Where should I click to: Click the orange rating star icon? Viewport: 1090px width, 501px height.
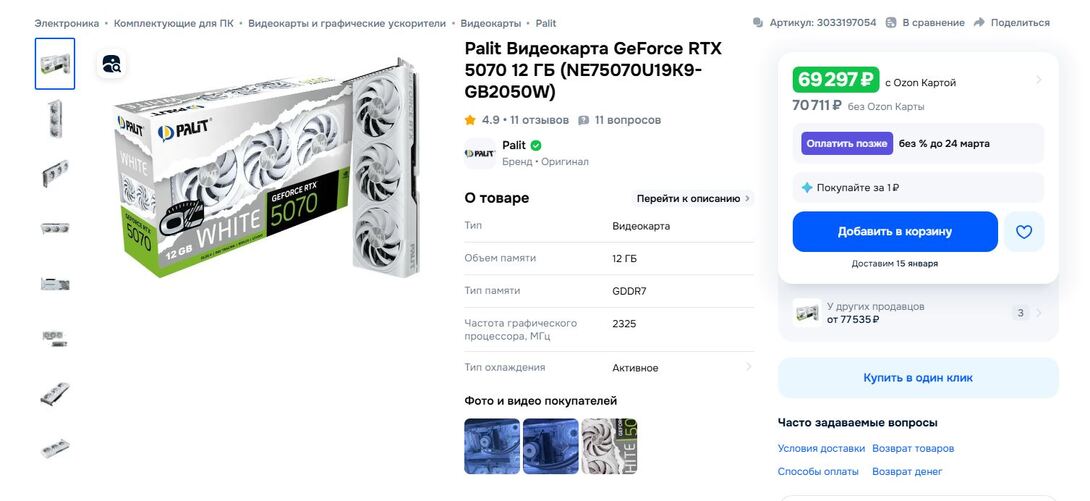coord(470,120)
